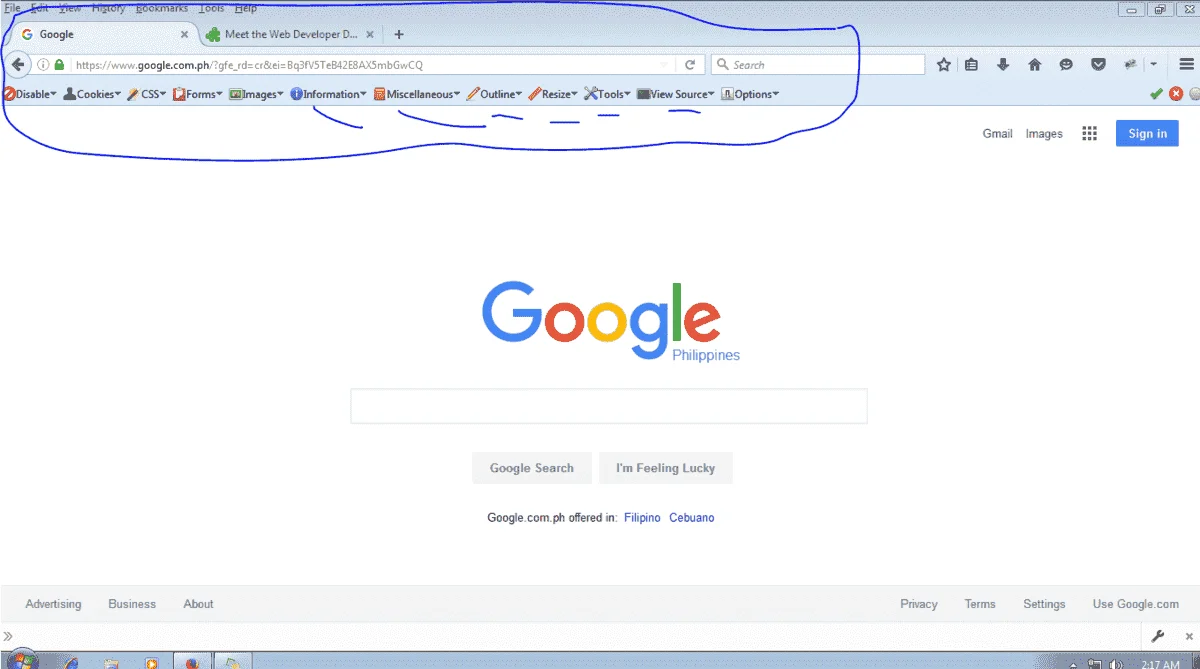This screenshot has width=1200, height=669.
Task: Open the History menu
Action: click(x=109, y=8)
